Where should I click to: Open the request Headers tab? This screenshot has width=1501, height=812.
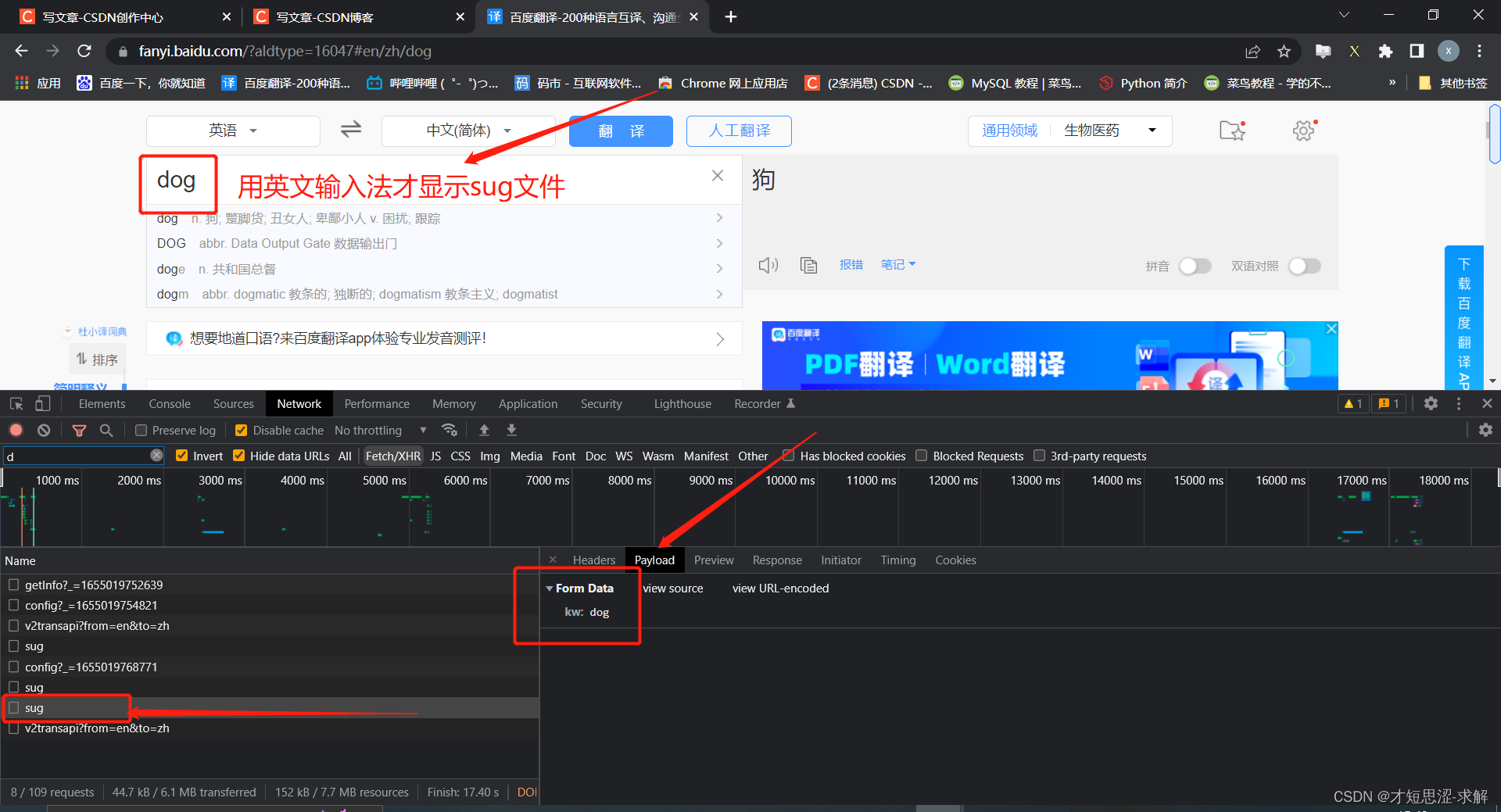(x=594, y=560)
